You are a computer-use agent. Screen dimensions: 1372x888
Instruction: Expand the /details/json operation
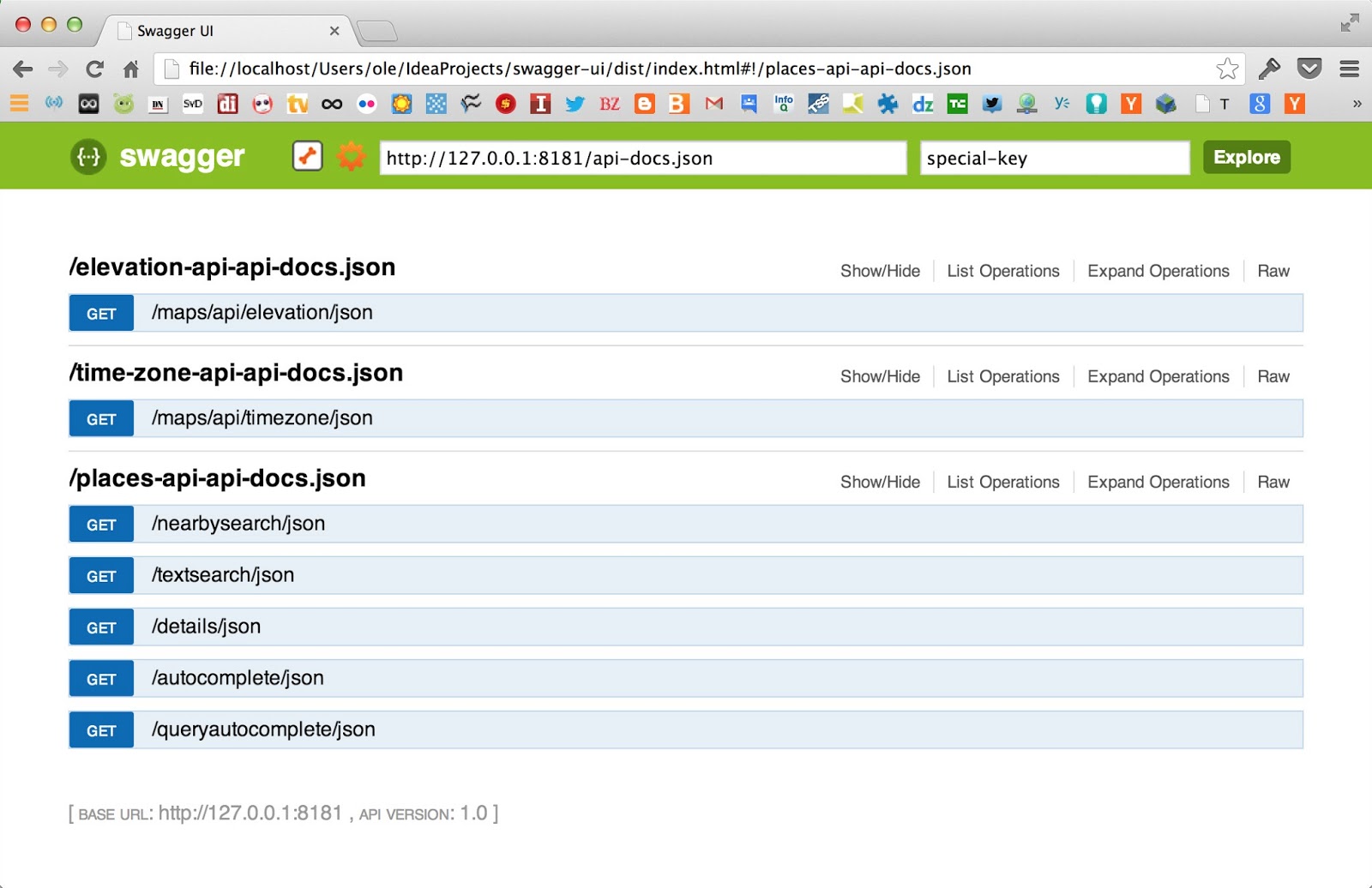(686, 627)
